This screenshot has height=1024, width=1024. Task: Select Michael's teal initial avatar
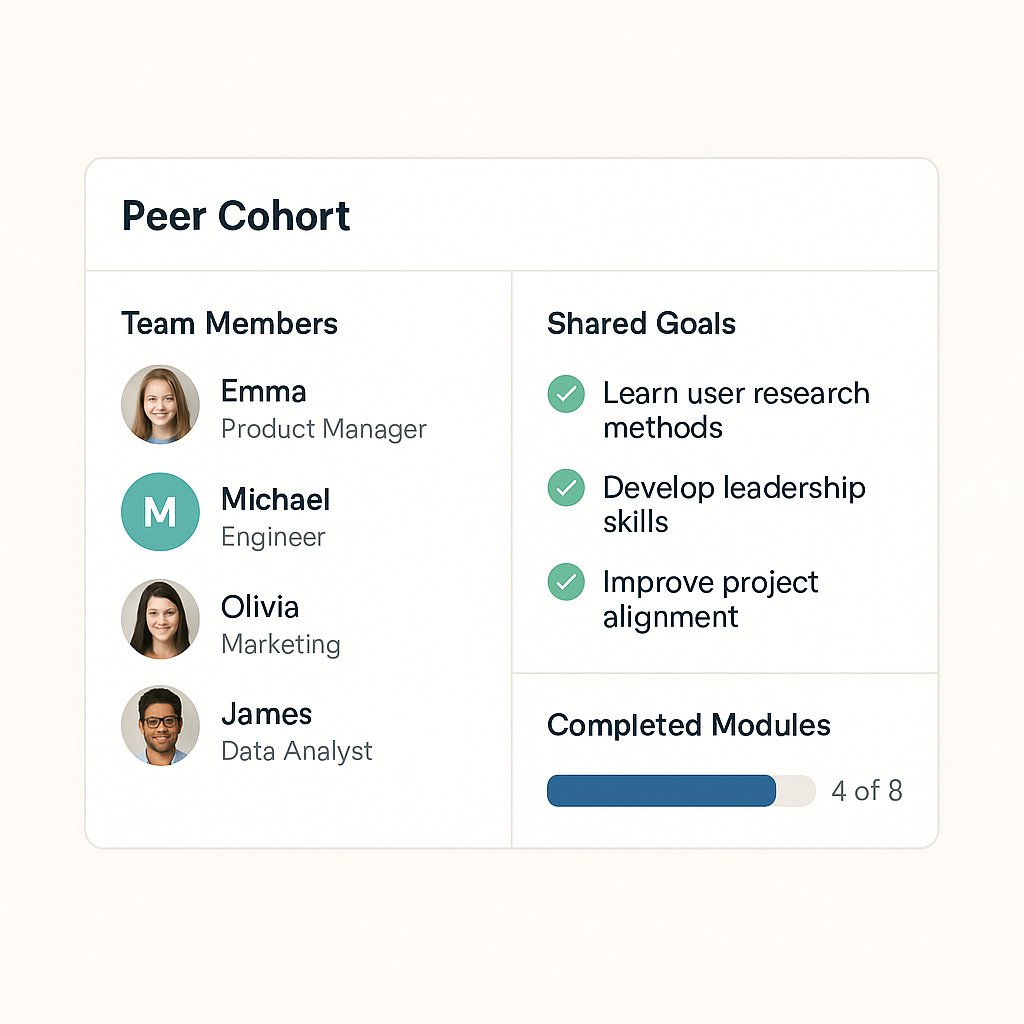click(160, 512)
